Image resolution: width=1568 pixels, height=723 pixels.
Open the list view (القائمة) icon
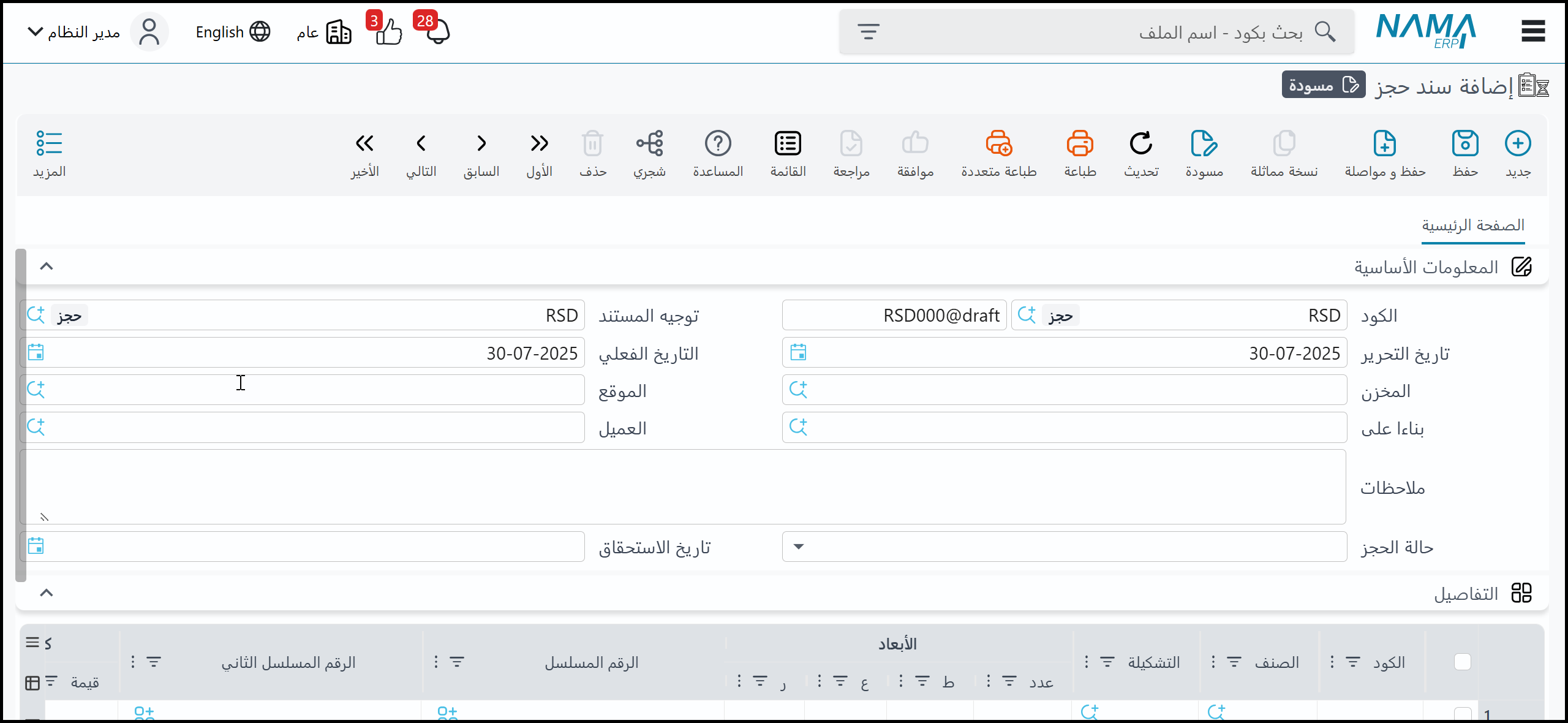788,144
